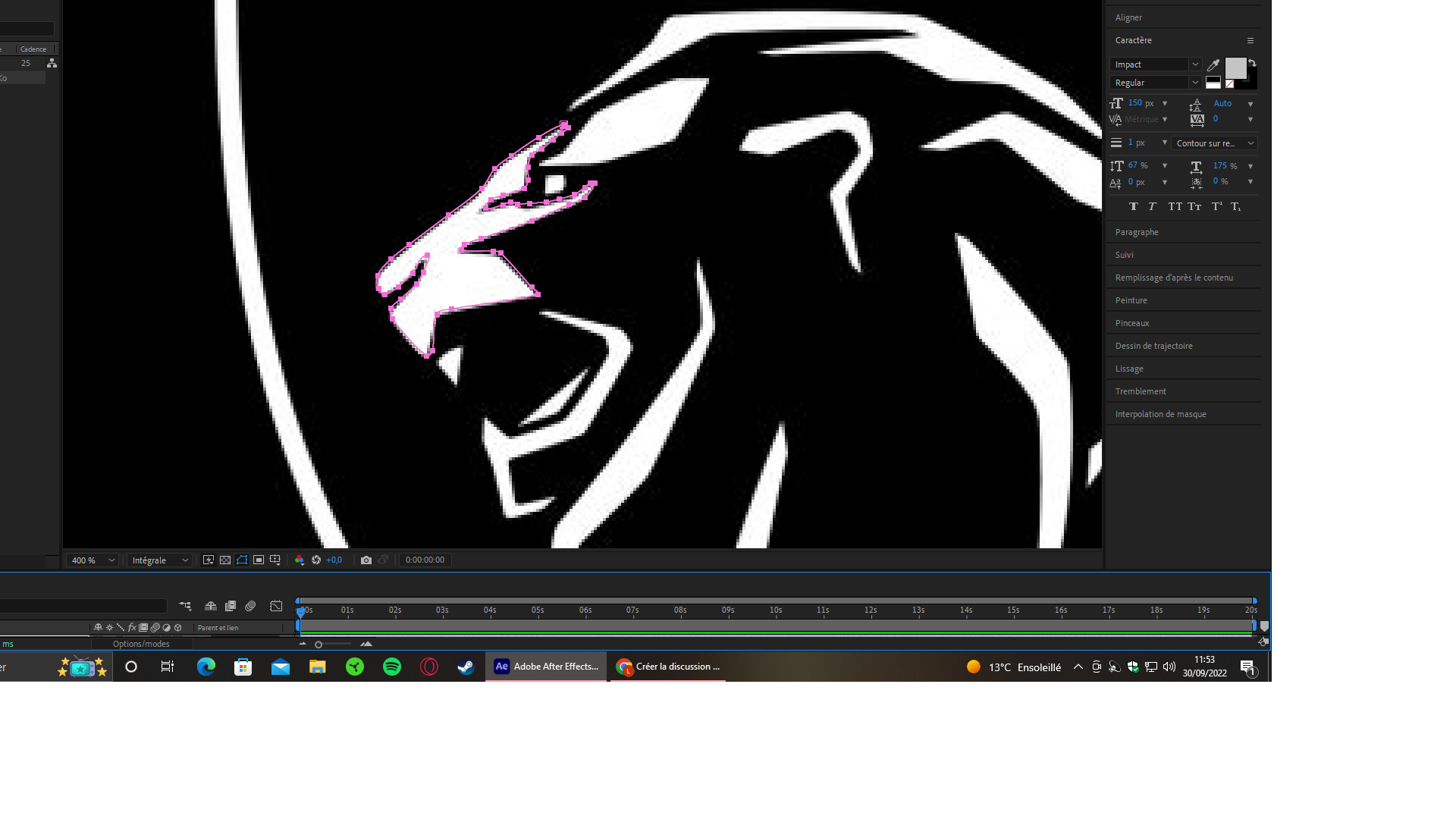Open Steam from the taskbar
The width and height of the screenshot is (1456, 819).
(466, 667)
